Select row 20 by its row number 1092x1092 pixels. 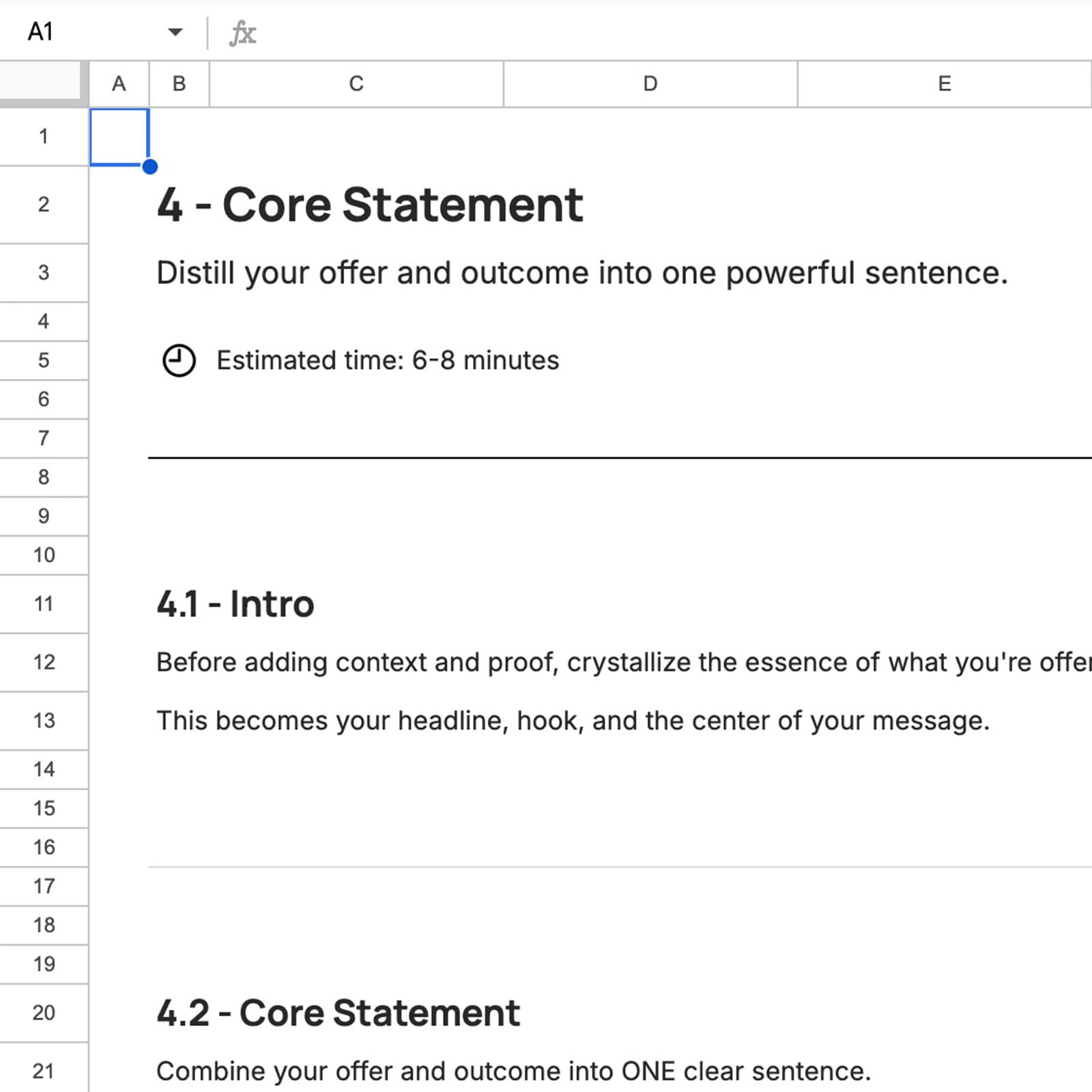(44, 1013)
